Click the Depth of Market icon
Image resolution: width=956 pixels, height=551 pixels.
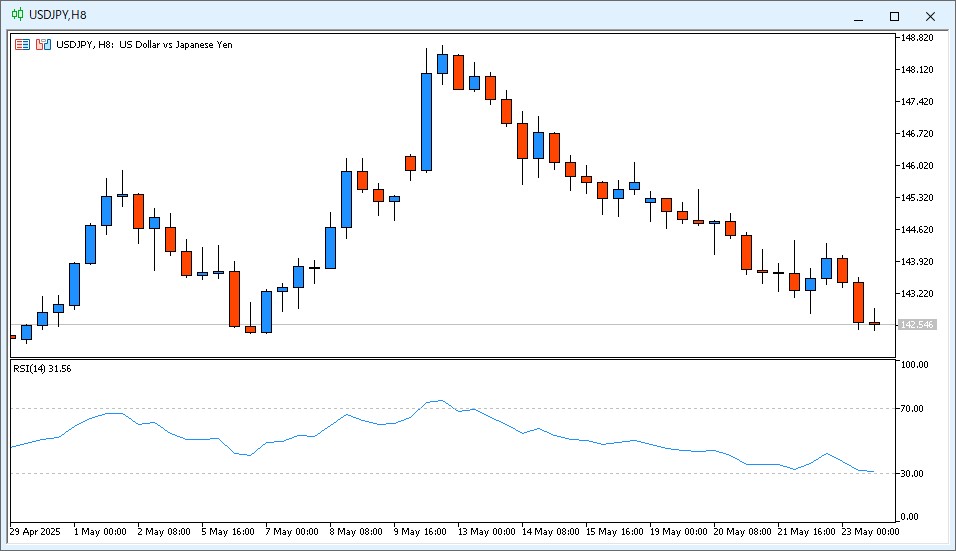(x=43, y=44)
